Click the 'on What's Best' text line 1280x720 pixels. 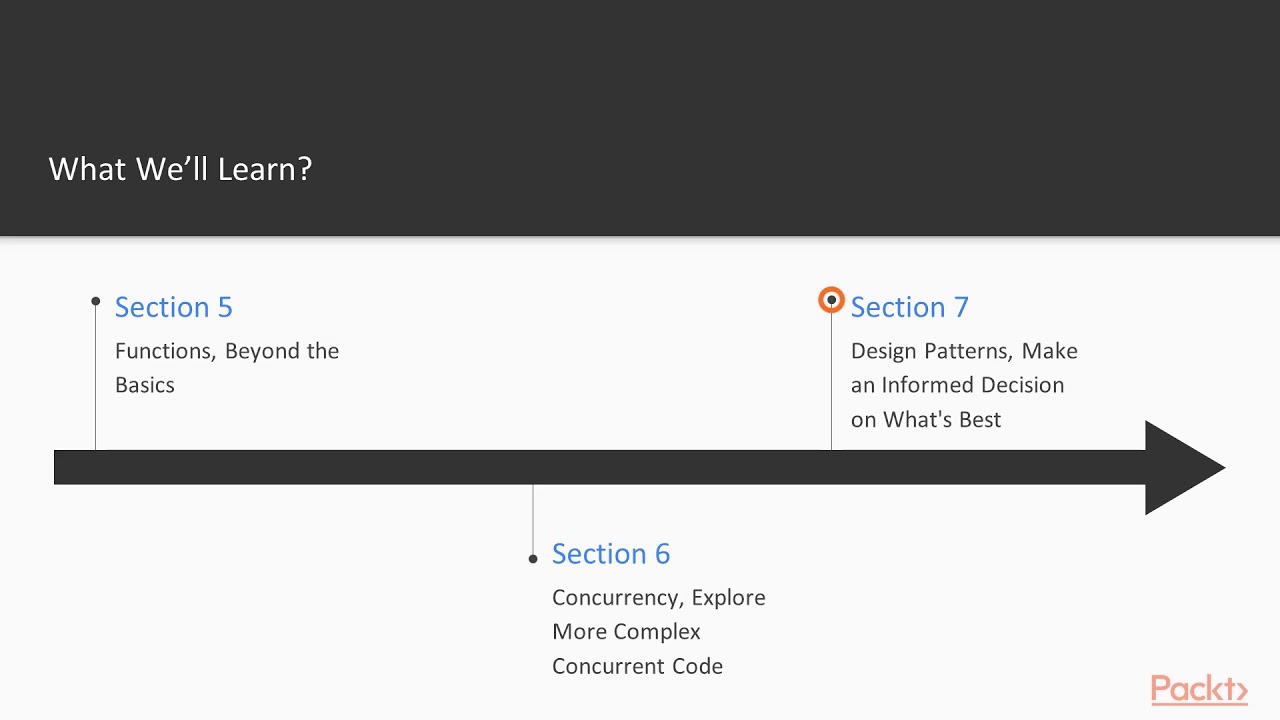pyautogui.click(x=926, y=420)
